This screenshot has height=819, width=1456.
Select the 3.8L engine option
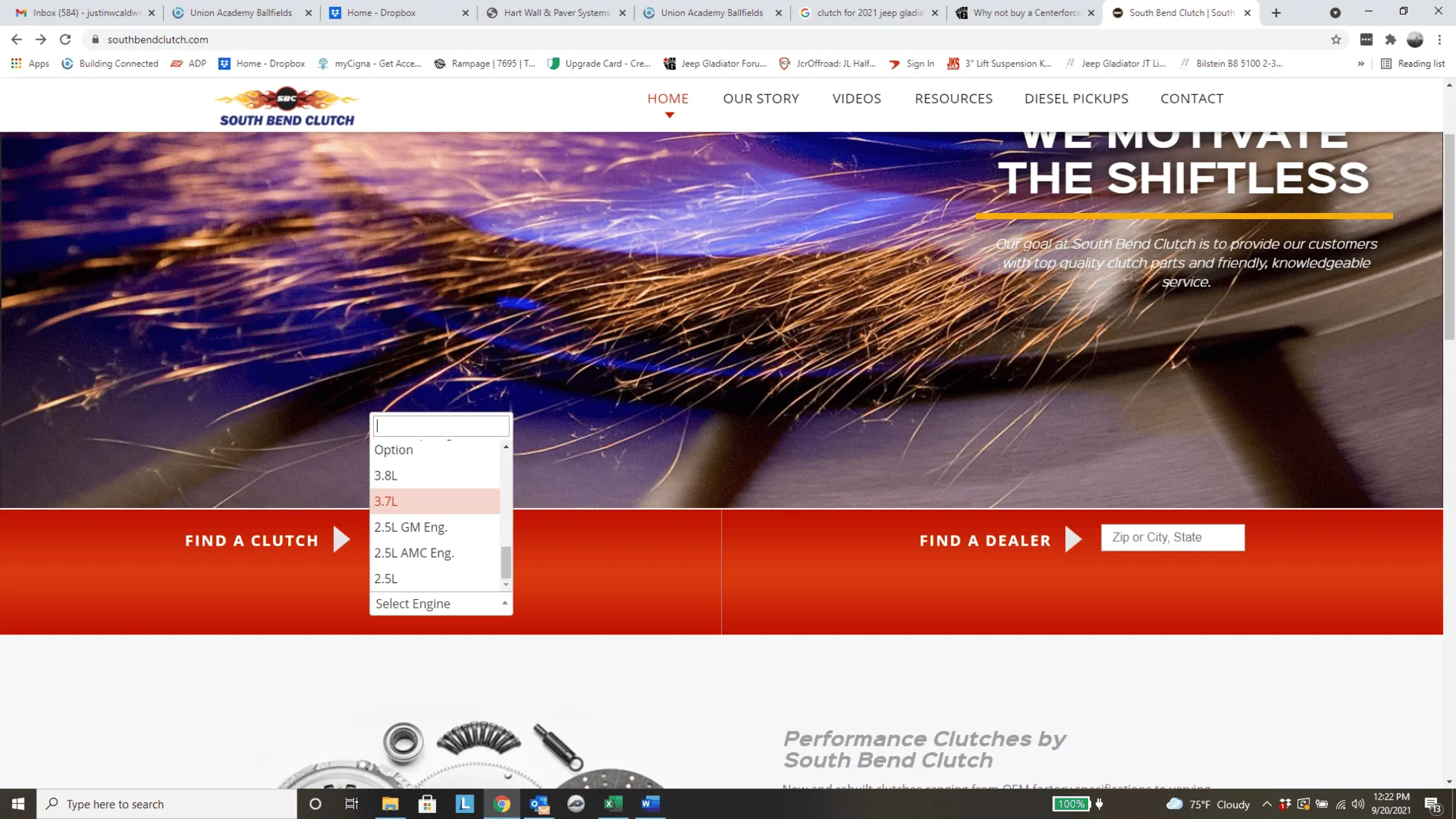[x=435, y=475]
